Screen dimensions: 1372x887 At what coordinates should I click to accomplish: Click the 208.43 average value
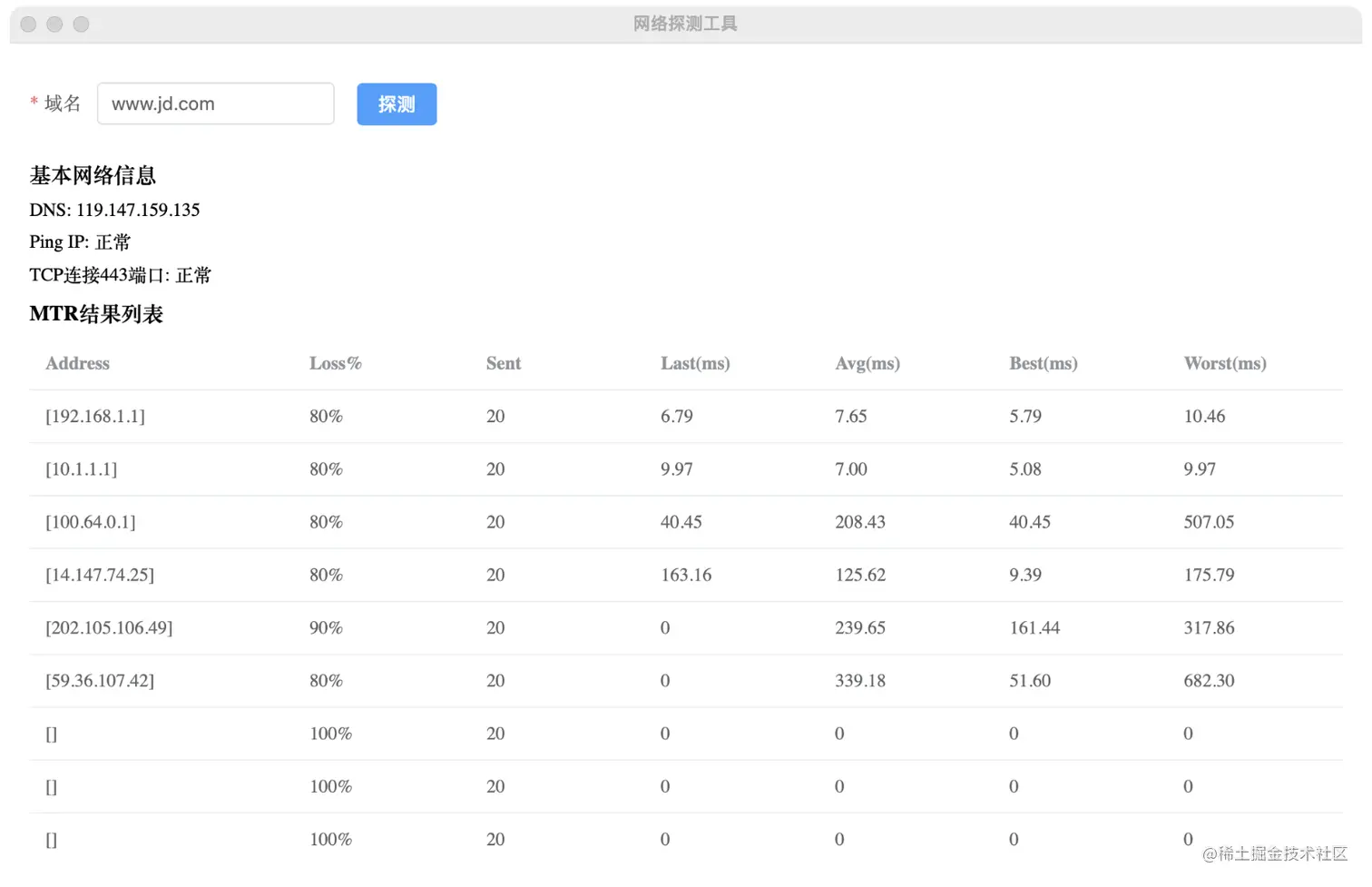[x=860, y=522]
